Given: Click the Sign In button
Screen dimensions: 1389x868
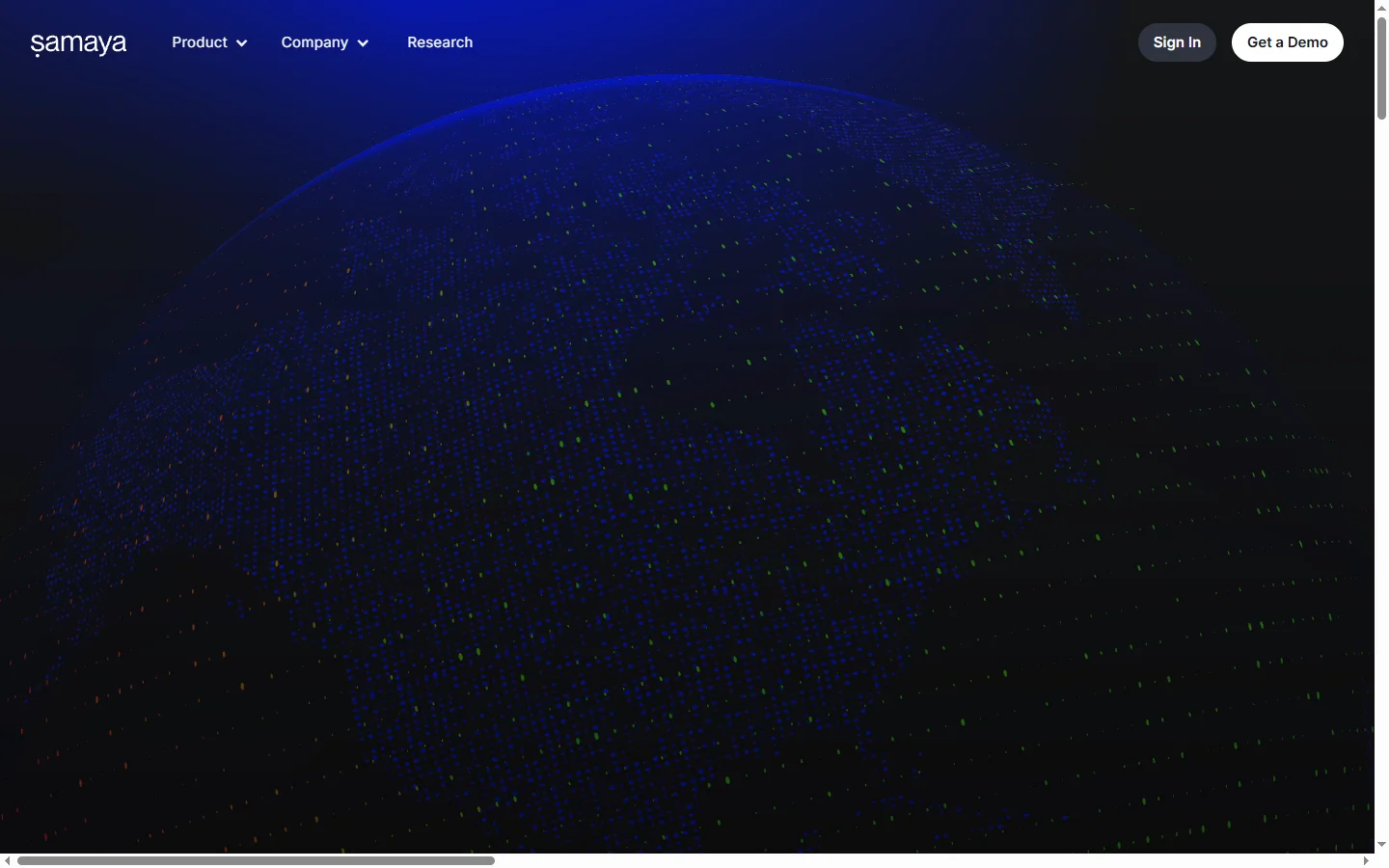Looking at the screenshot, I should [x=1177, y=42].
